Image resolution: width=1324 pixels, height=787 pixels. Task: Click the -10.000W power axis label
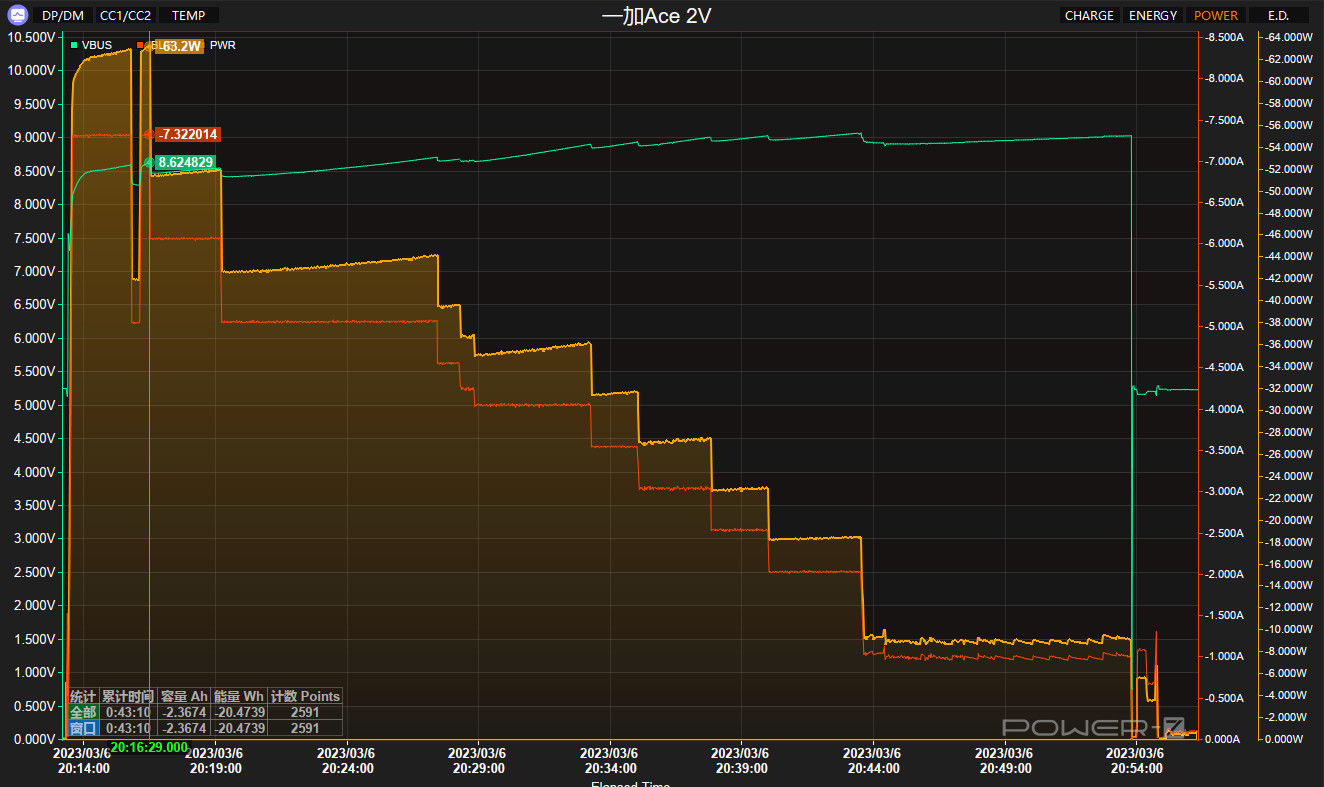coord(1288,629)
